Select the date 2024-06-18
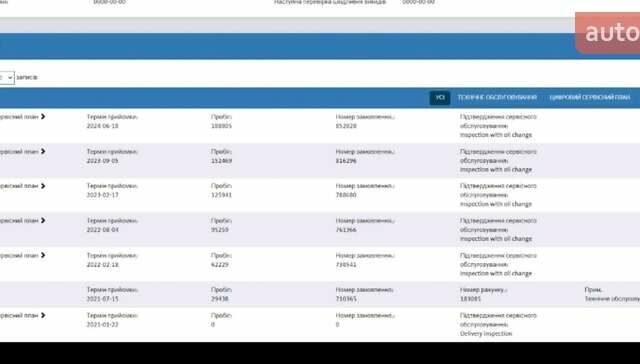The image size is (640, 364). 102,126
